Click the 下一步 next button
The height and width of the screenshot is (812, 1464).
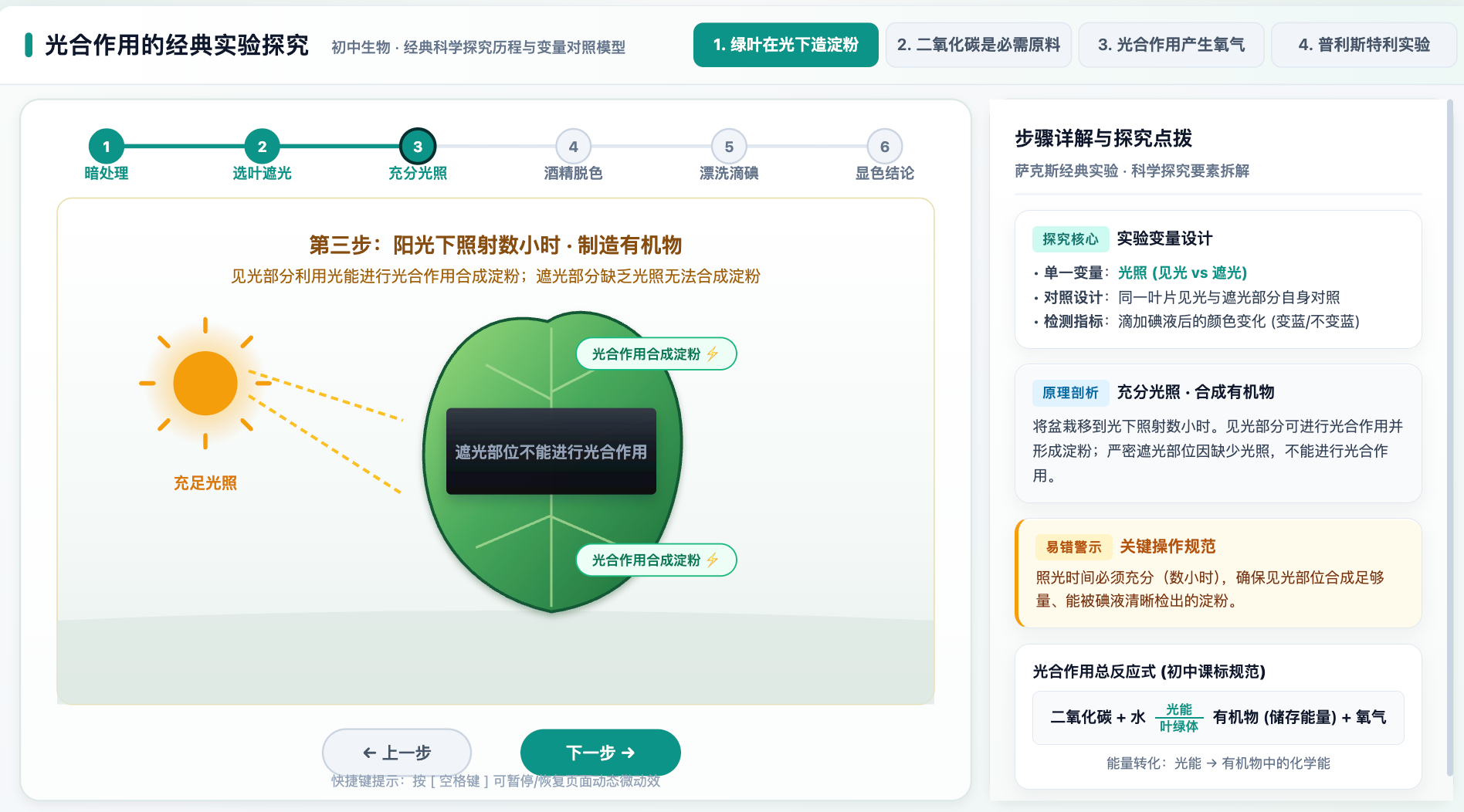coord(600,753)
